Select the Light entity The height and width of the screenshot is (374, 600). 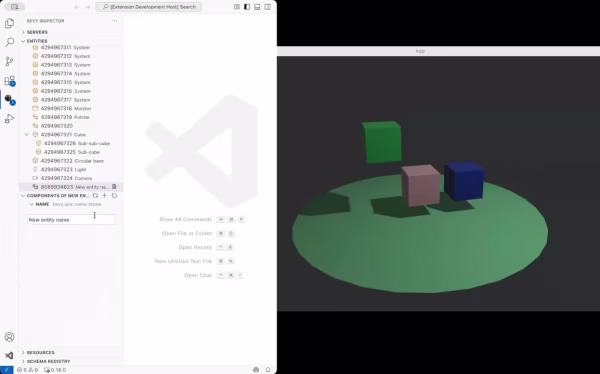(71, 170)
